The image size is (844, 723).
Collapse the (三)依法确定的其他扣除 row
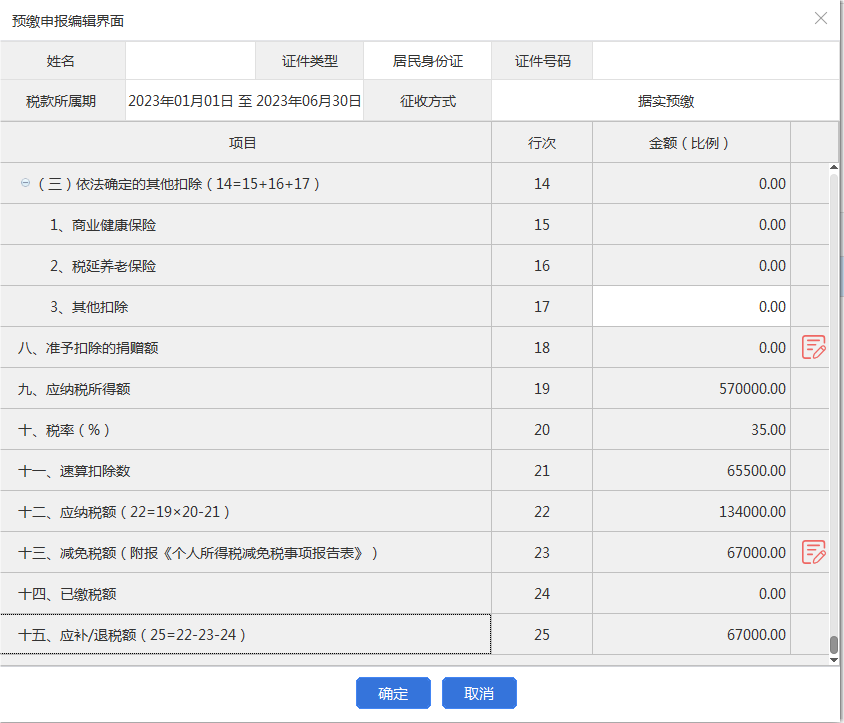25,183
